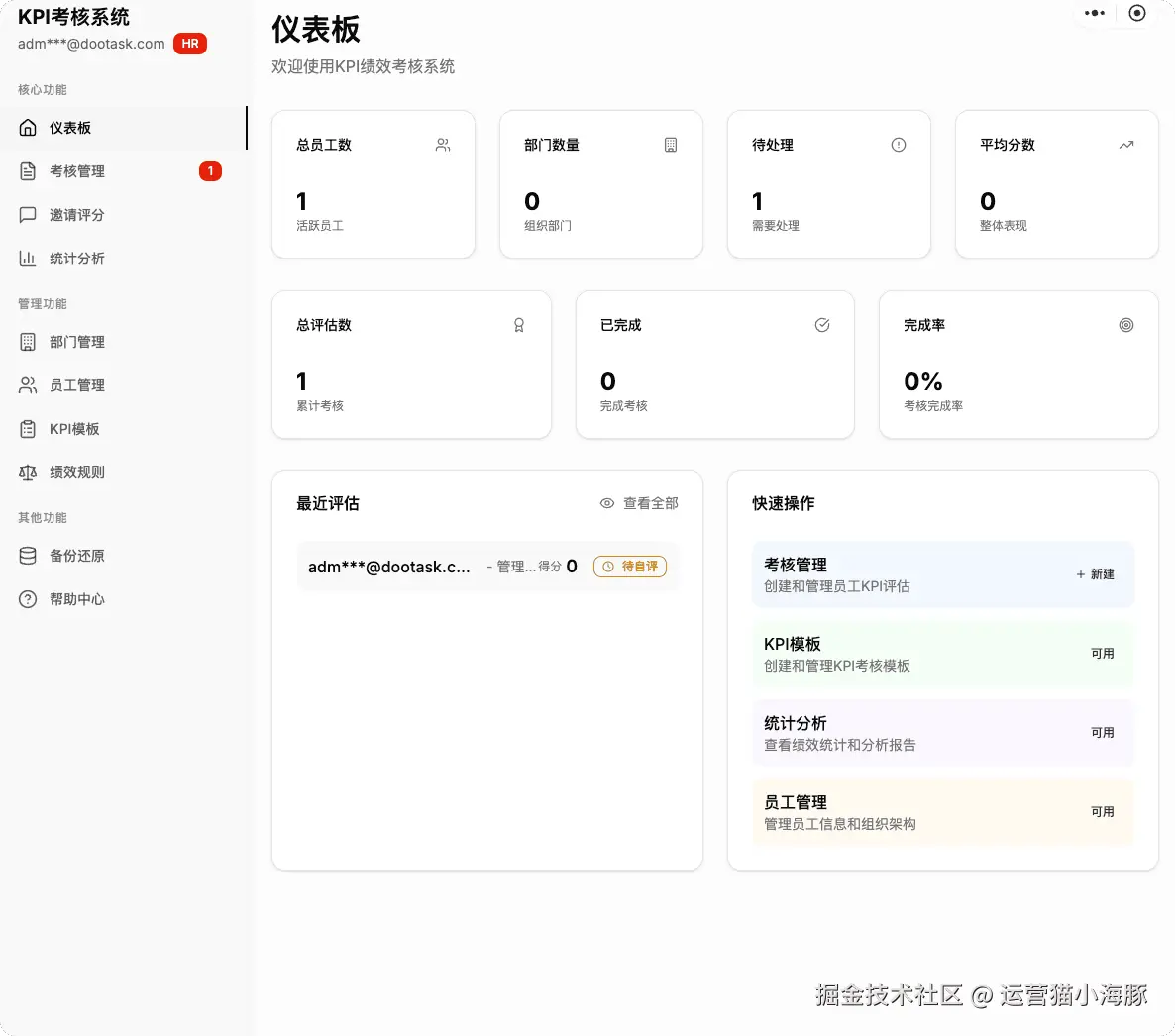Screen dimensions: 1175x1036
Task: Open 仪表板 in the sidebar
Action: pyautogui.click(x=123, y=128)
